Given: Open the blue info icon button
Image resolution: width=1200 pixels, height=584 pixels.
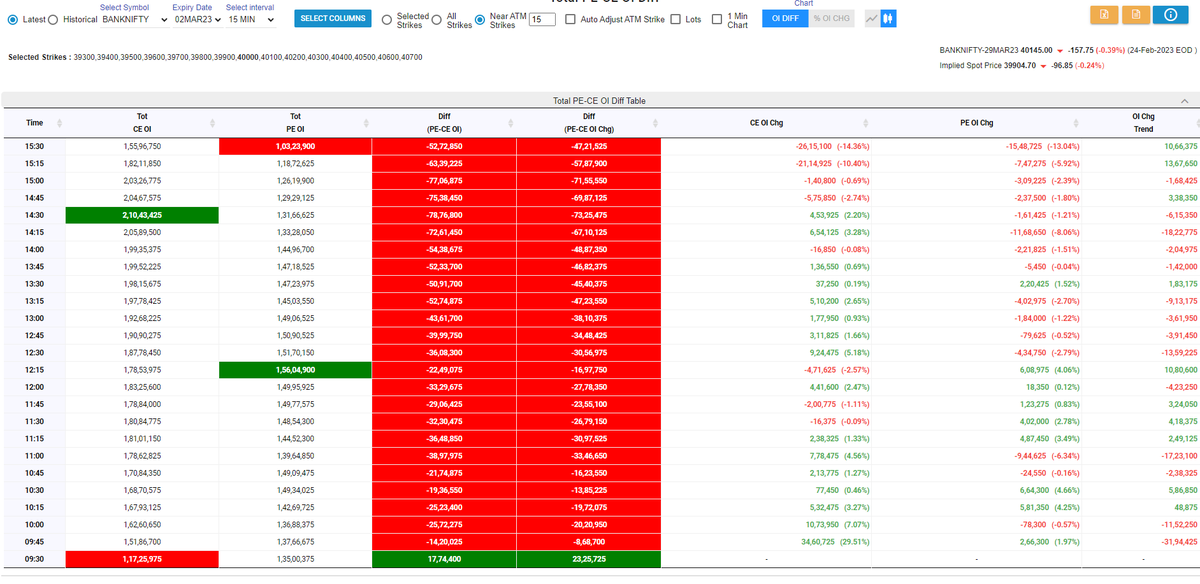Looking at the screenshot, I should pos(1170,14).
